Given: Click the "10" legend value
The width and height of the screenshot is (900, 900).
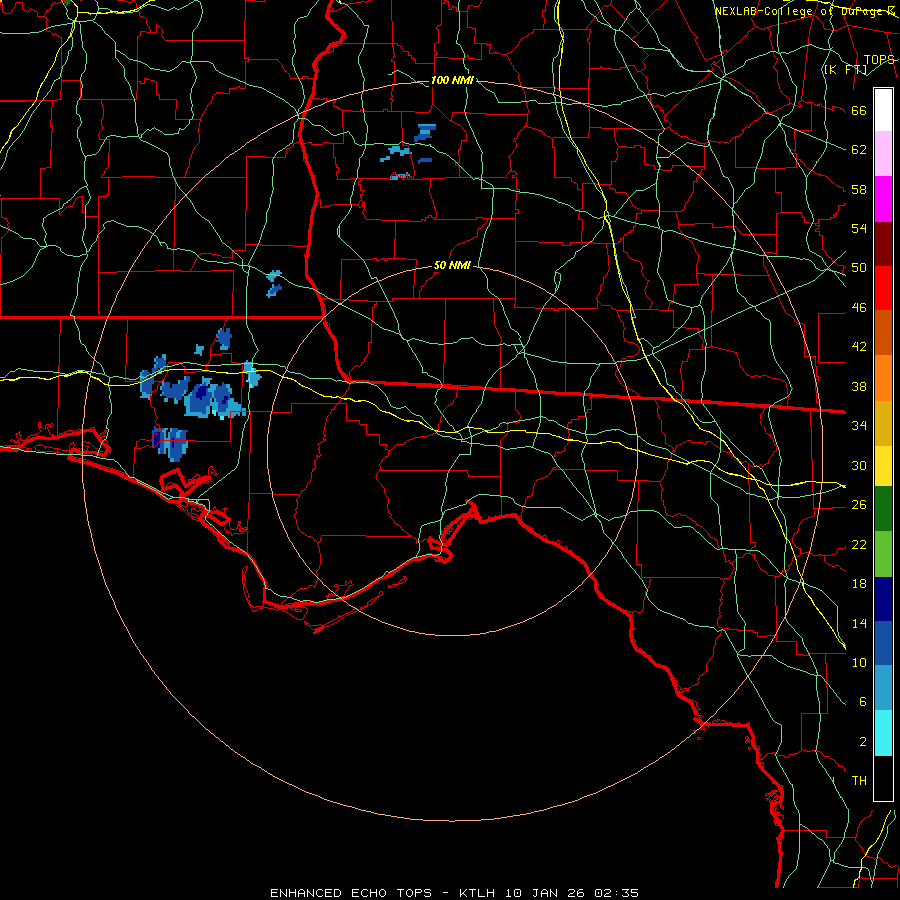Looking at the screenshot, I should pos(859,663).
